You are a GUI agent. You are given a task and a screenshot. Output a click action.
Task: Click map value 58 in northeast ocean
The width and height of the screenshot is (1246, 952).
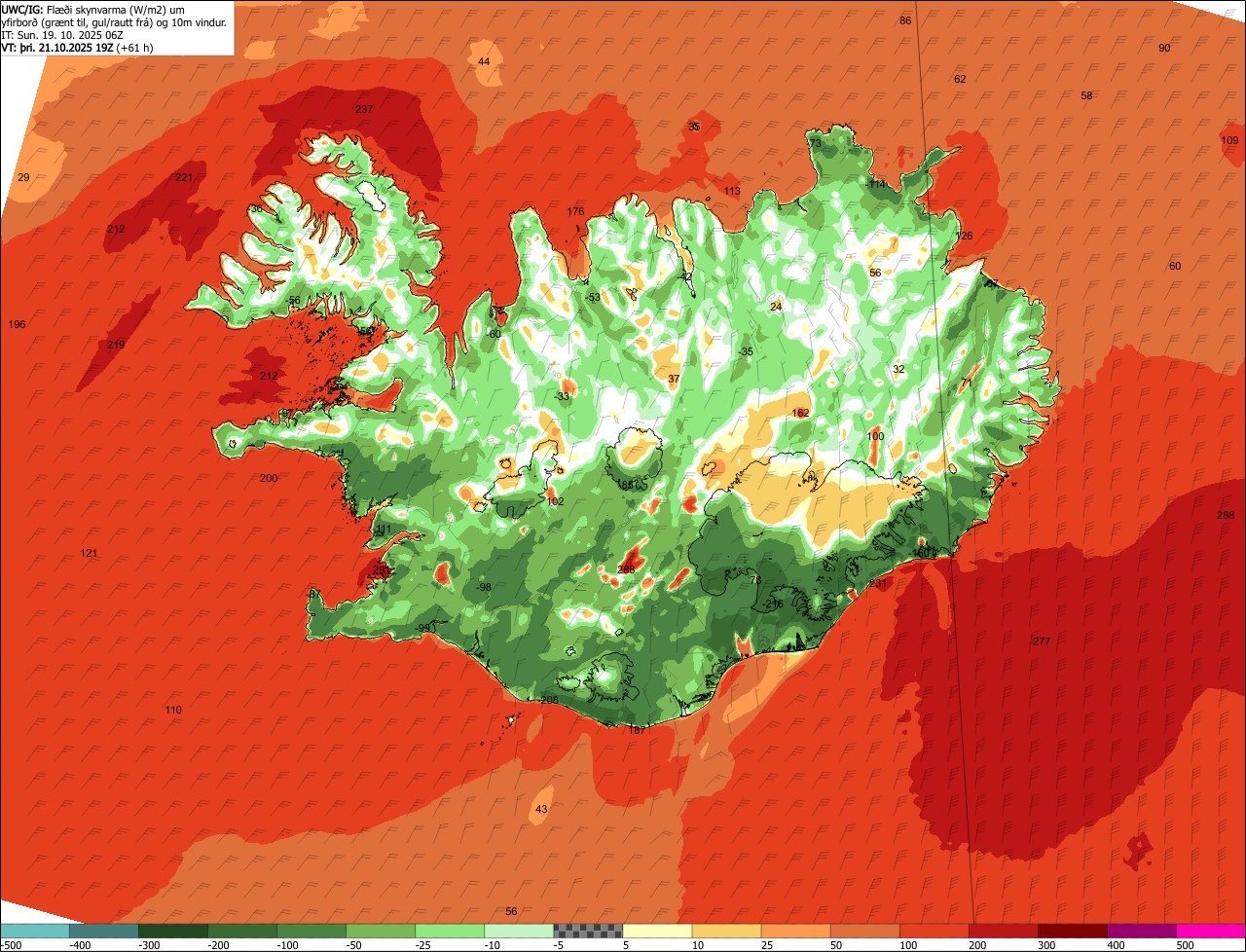[1086, 95]
